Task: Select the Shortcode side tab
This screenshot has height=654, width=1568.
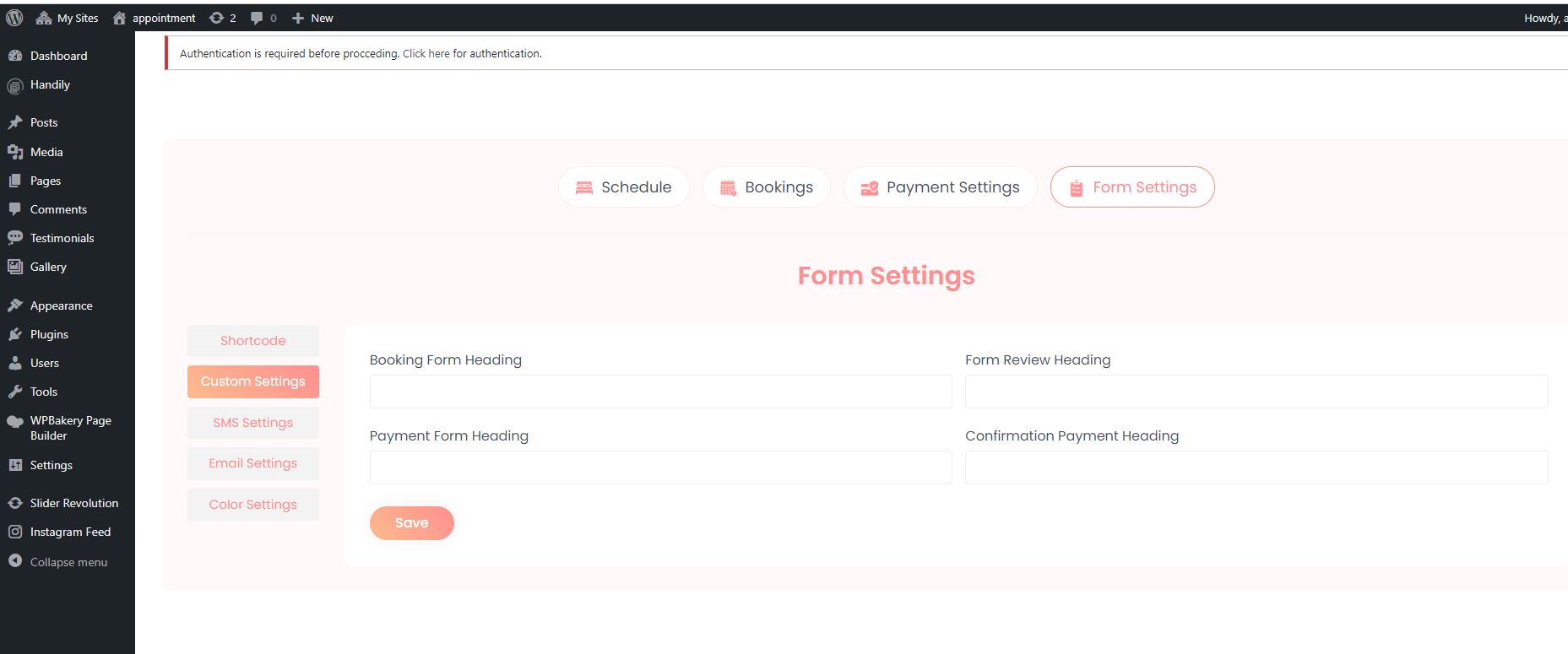Action: click(x=253, y=341)
